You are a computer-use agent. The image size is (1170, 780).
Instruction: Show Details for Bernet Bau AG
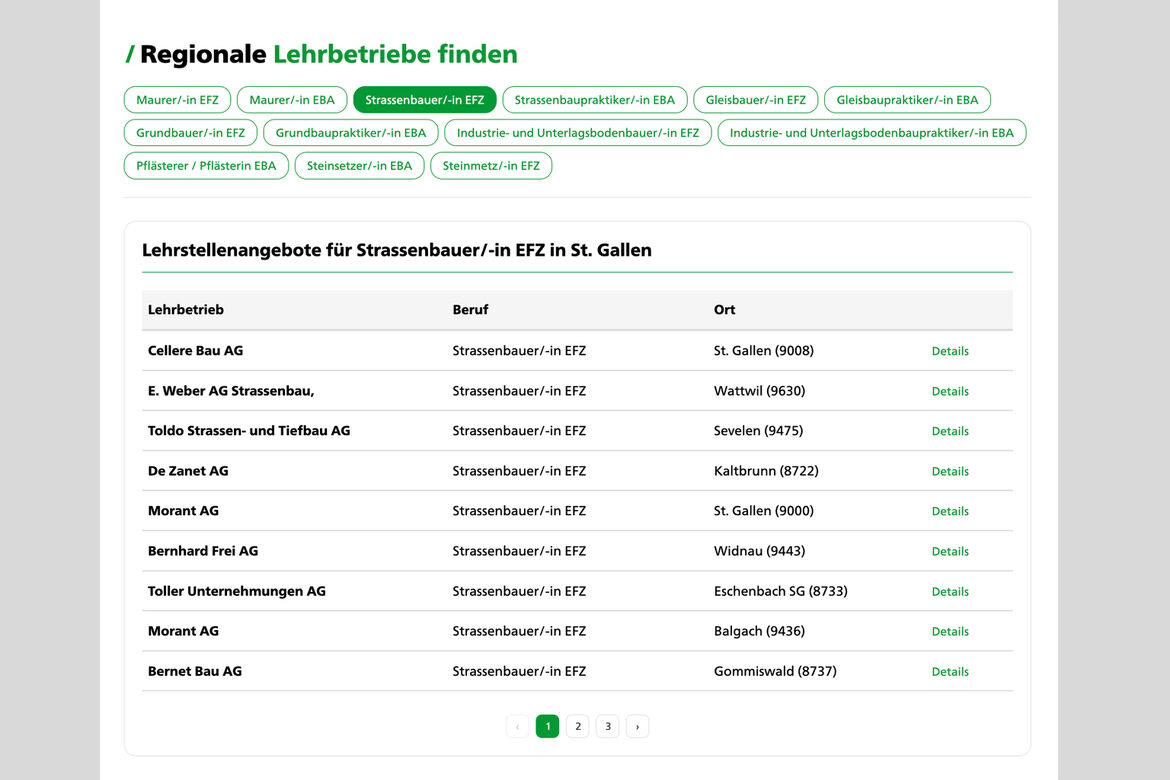(x=950, y=672)
